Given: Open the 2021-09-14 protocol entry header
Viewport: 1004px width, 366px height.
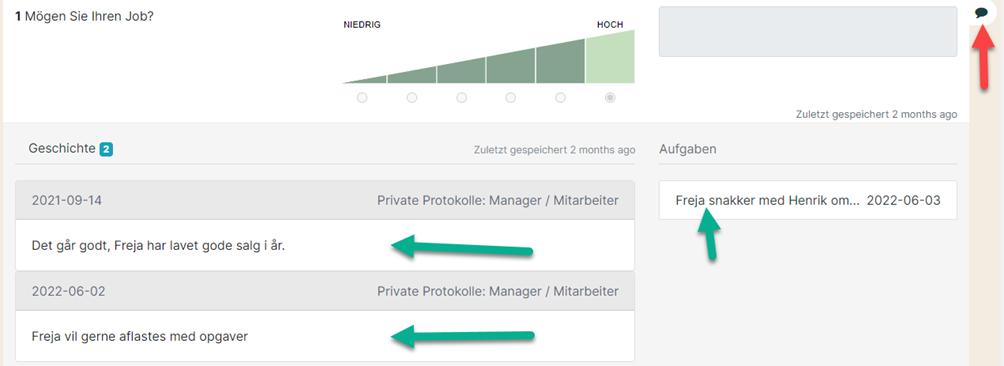Looking at the screenshot, I should click(325, 200).
